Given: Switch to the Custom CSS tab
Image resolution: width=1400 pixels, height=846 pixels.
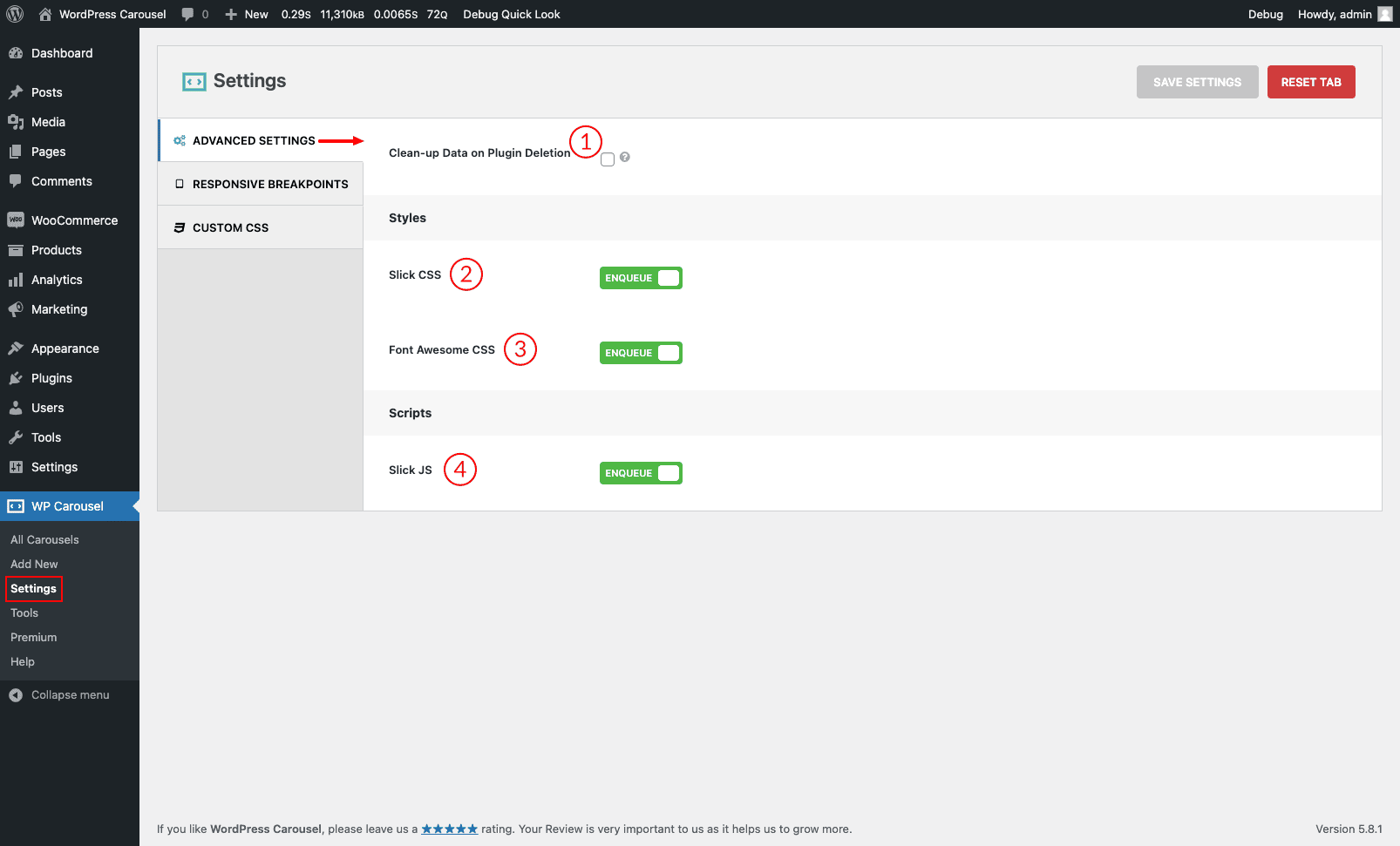Looking at the screenshot, I should [x=230, y=227].
